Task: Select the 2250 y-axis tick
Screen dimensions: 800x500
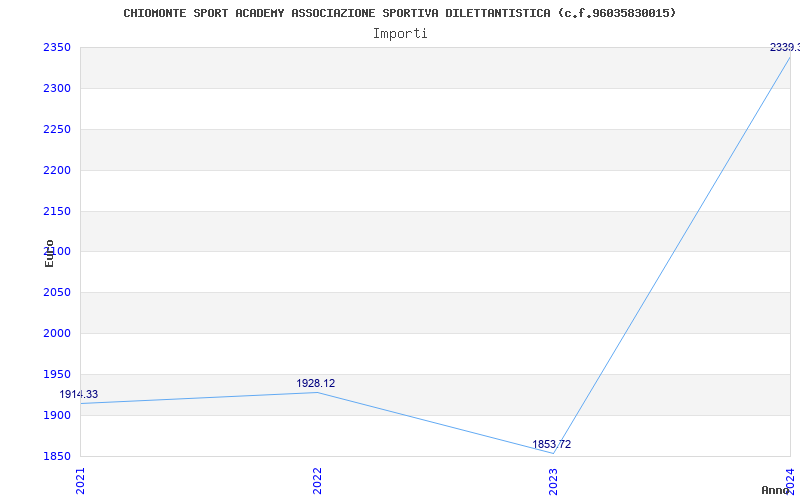Action: click(57, 130)
